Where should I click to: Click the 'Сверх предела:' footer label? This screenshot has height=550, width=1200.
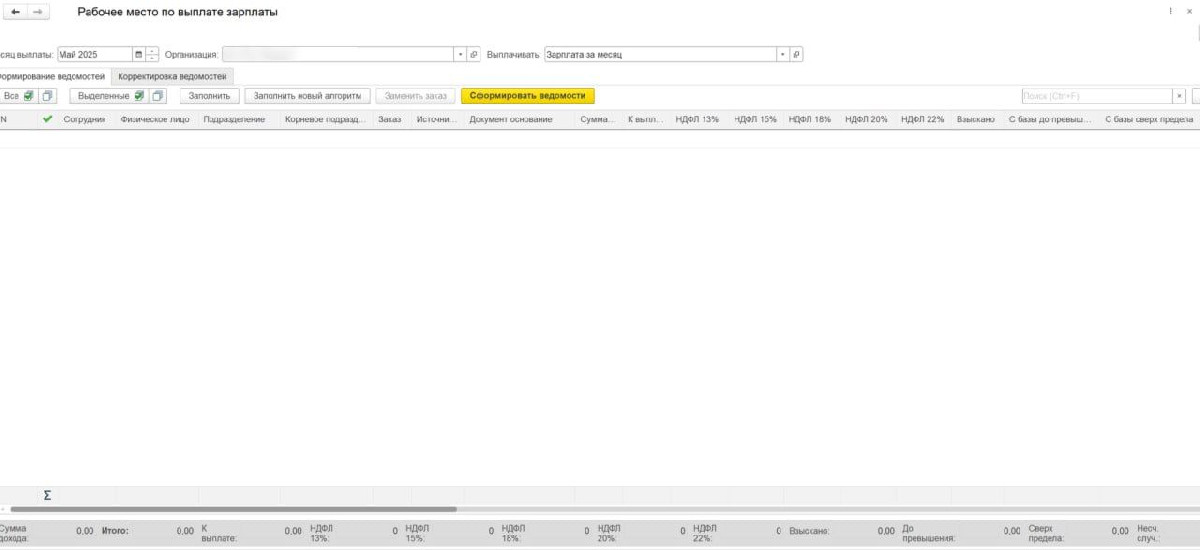[1044, 532]
